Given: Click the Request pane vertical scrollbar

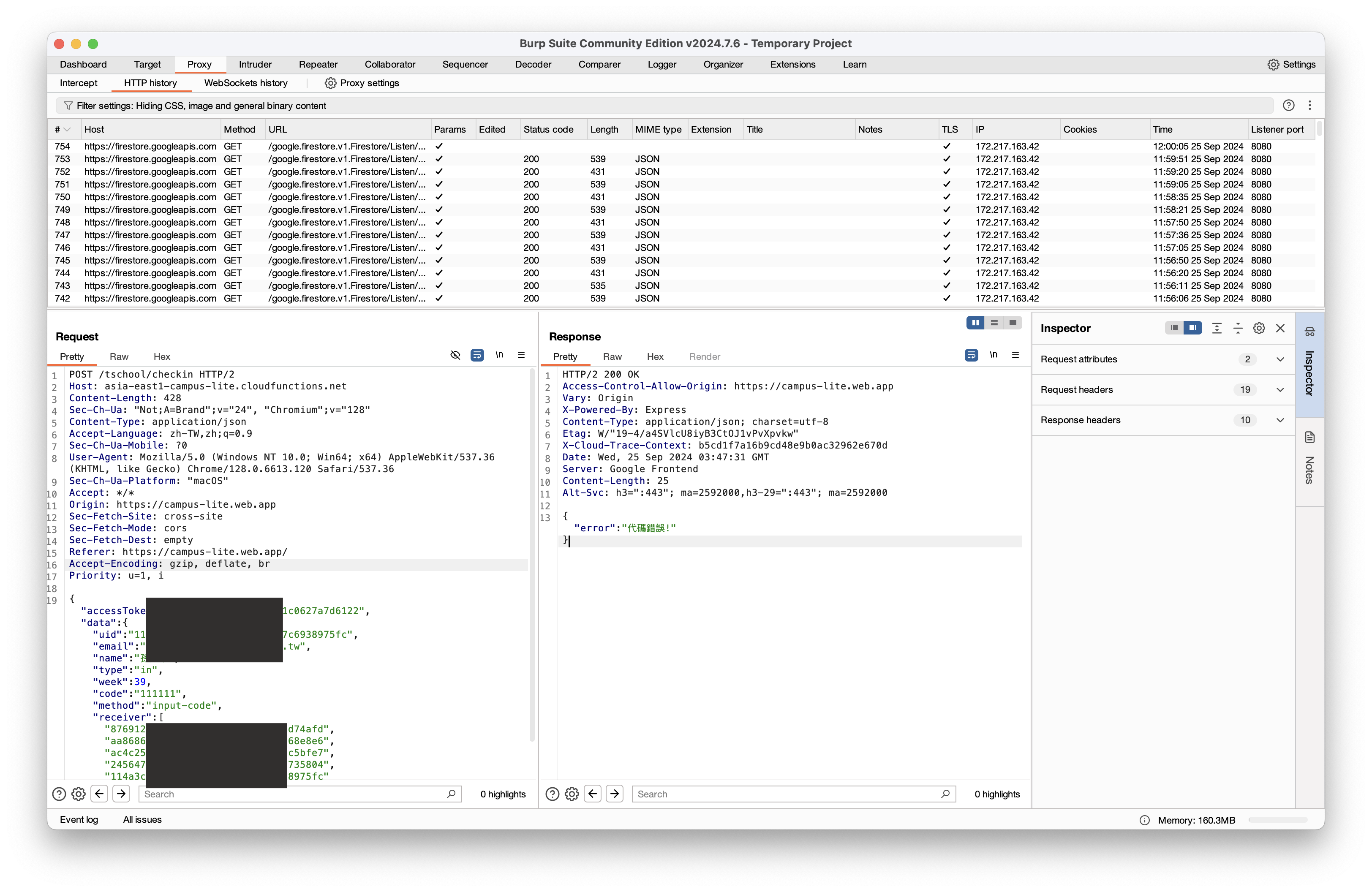Looking at the screenshot, I should (x=531, y=554).
